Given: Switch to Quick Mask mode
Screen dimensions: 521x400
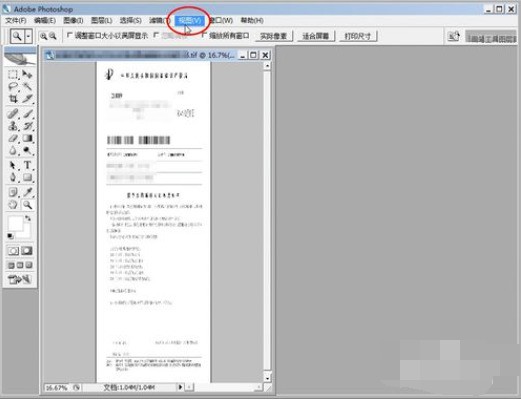Looking at the screenshot, I should [x=27, y=251].
